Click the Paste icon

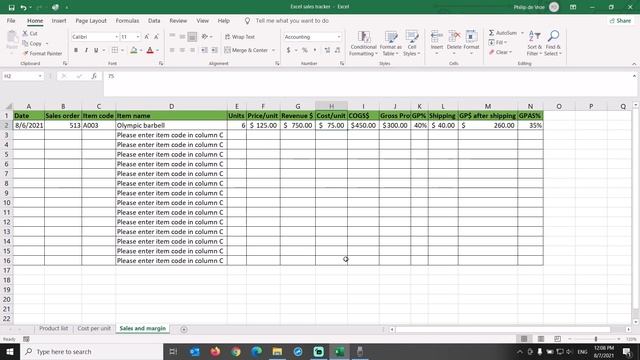pos(12,38)
